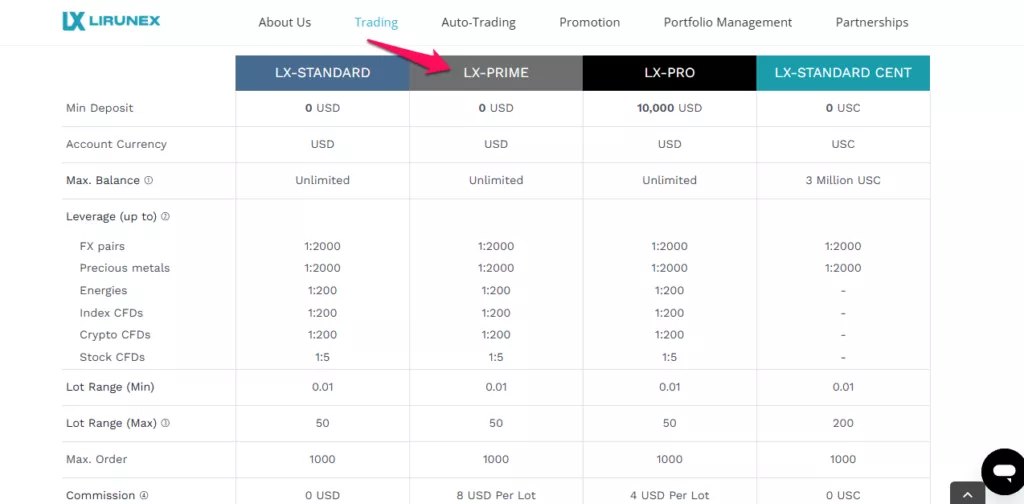Click the 8 USD Per Lot cell
This screenshot has height=504, width=1024.
point(496,496)
